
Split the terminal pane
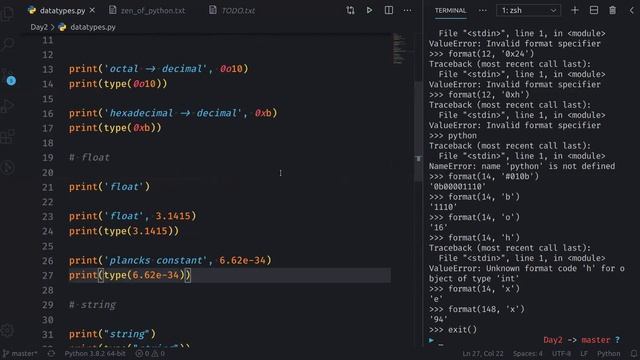[x=594, y=10]
